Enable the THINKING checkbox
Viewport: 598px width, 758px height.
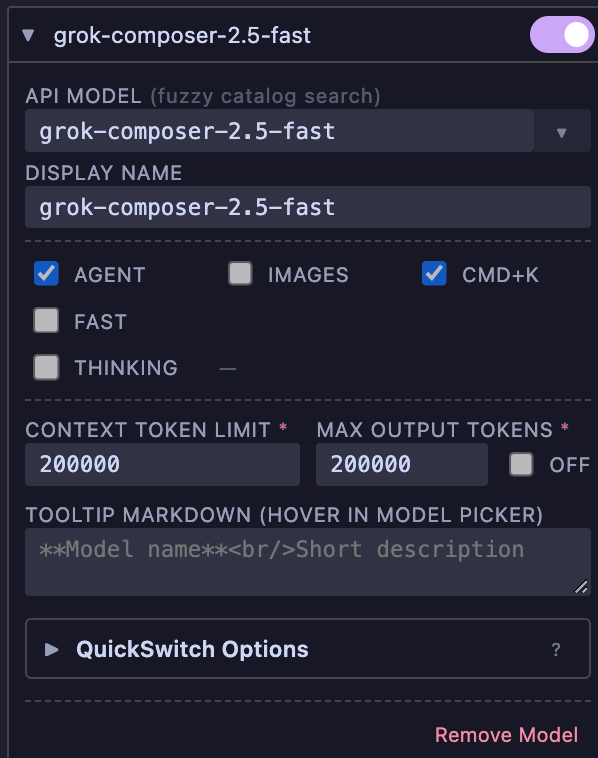pyautogui.click(x=46, y=367)
